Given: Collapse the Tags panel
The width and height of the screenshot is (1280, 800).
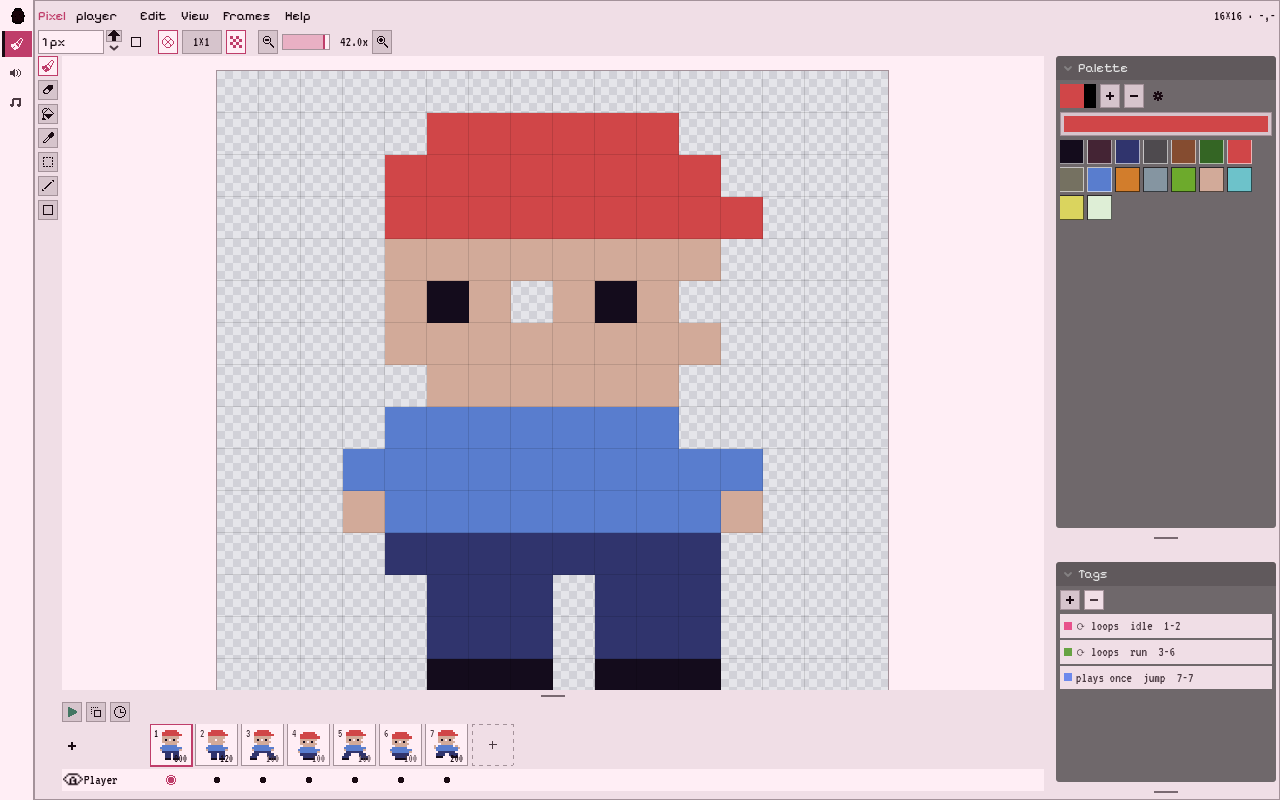Looking at the screenshot, I should (x=1068, y=574).
